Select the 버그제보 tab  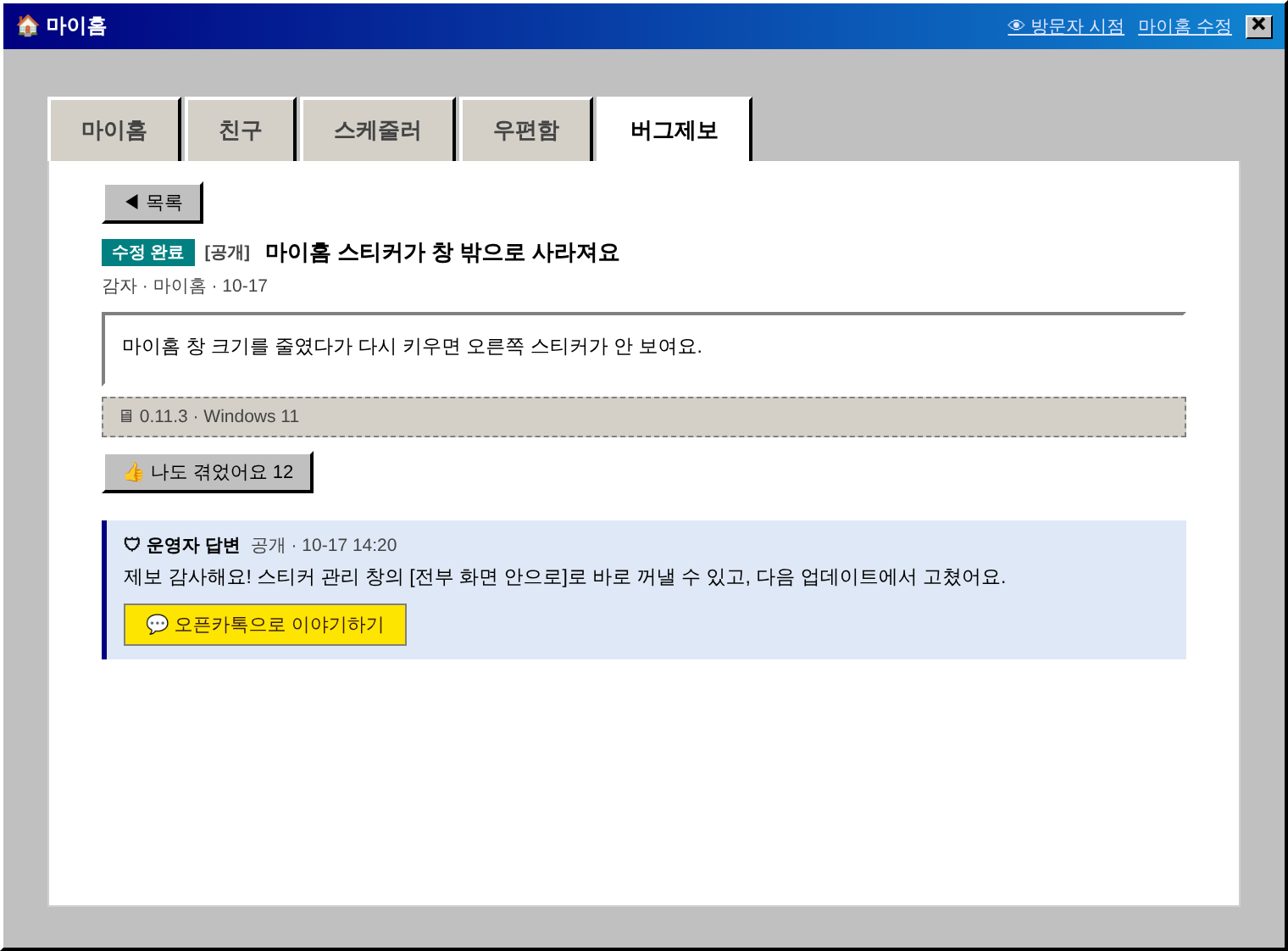click(x=674, y=130)
